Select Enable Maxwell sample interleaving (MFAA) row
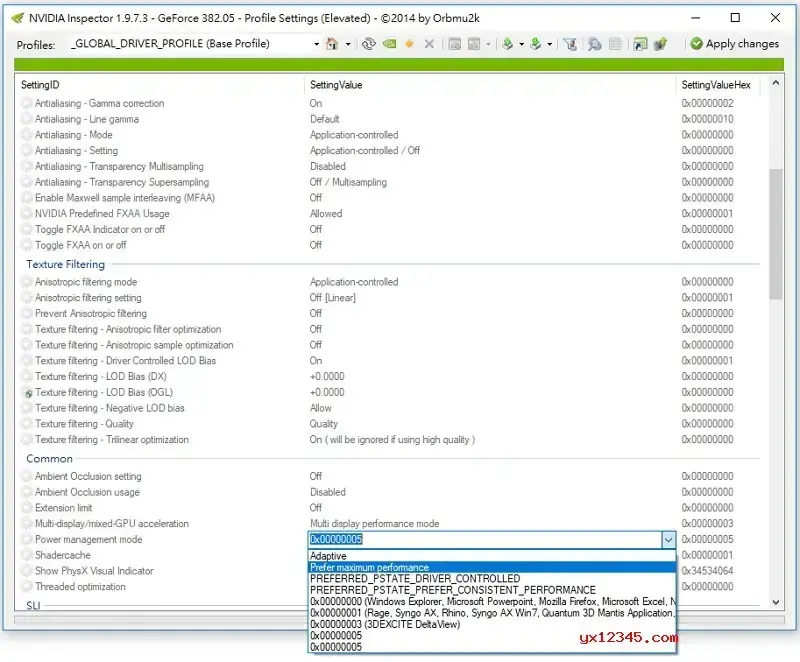Image resolution: width=800 pixels, height=662 pixels. coord(390,198)
